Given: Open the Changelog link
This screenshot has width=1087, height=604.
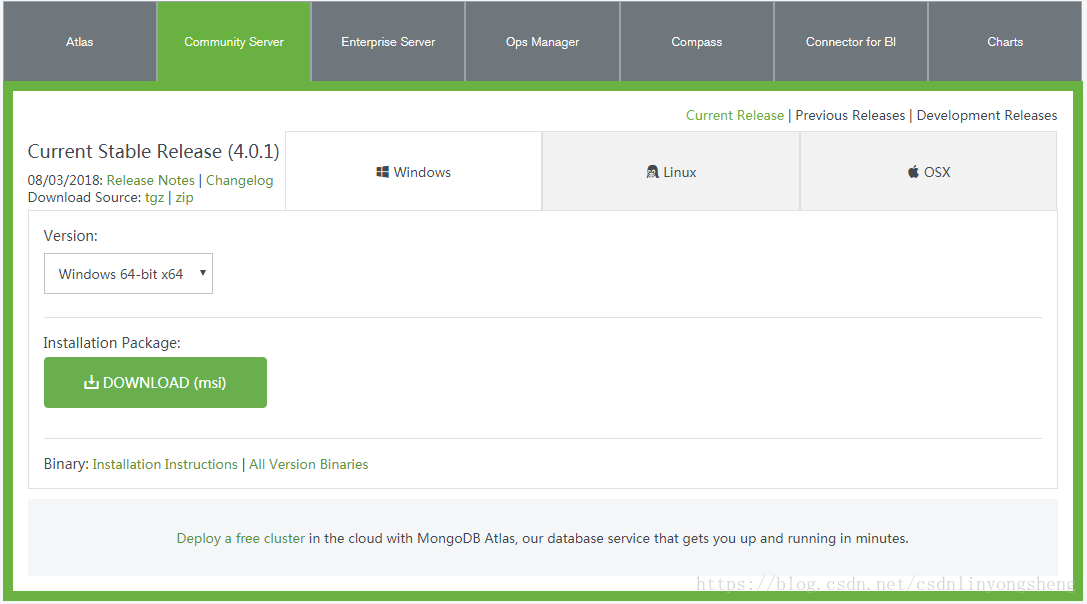Looking at the screenshot, I should pos(239,180).
